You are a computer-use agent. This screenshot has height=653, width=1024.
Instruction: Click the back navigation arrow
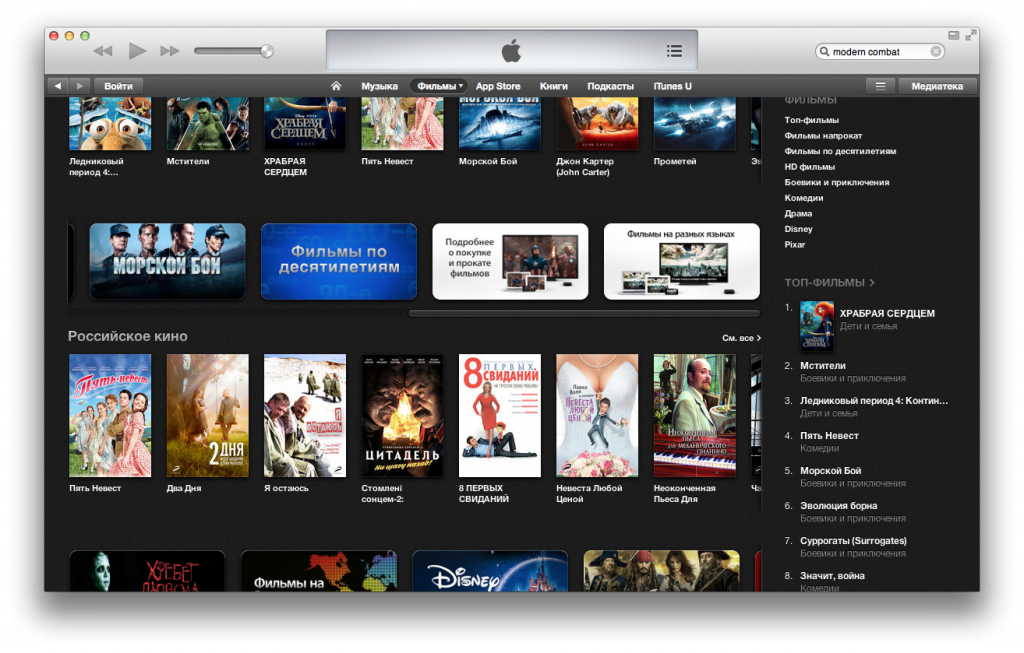coord(58,86)
